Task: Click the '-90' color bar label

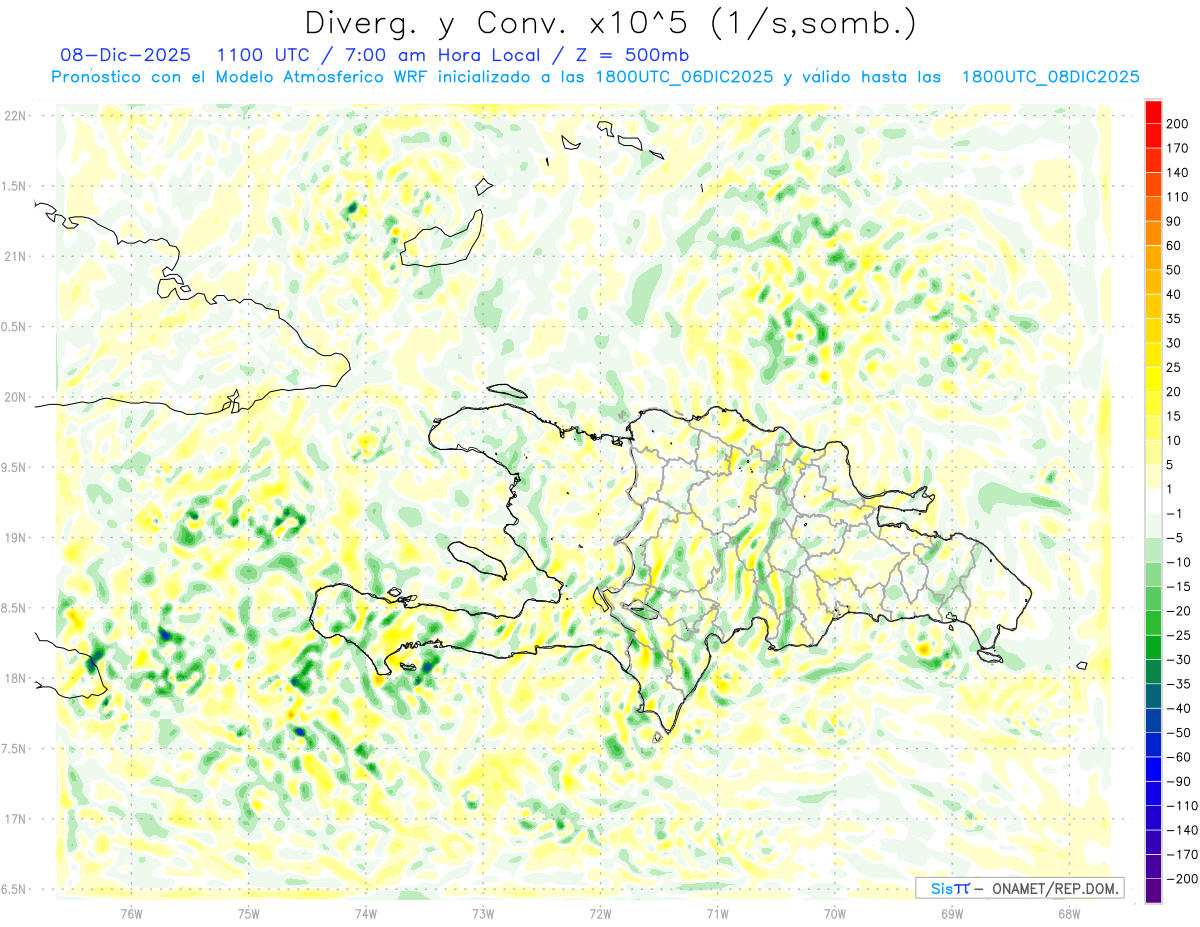Action: [1179, 782]
